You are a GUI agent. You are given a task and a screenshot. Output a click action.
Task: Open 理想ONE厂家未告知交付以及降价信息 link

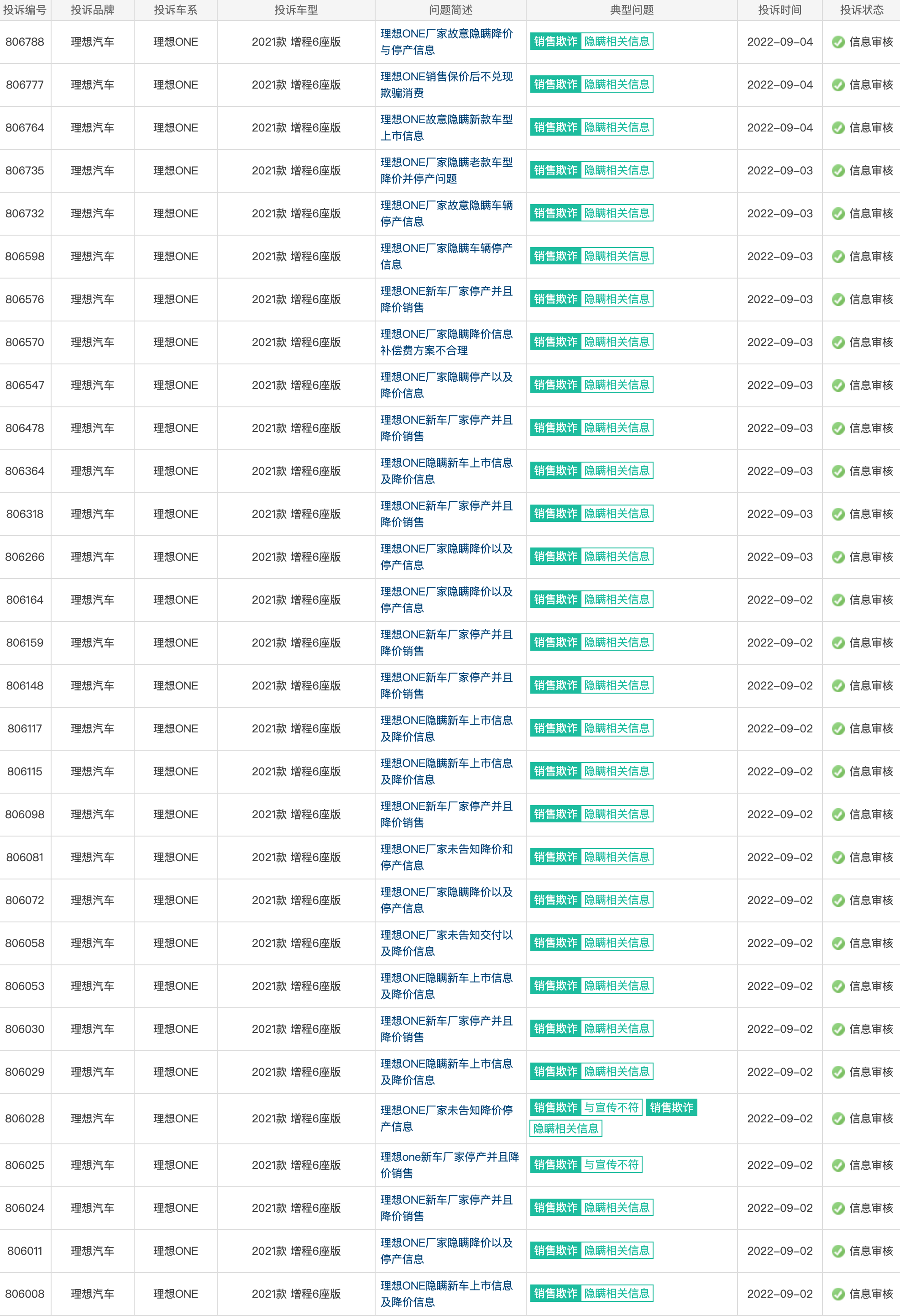447,943
